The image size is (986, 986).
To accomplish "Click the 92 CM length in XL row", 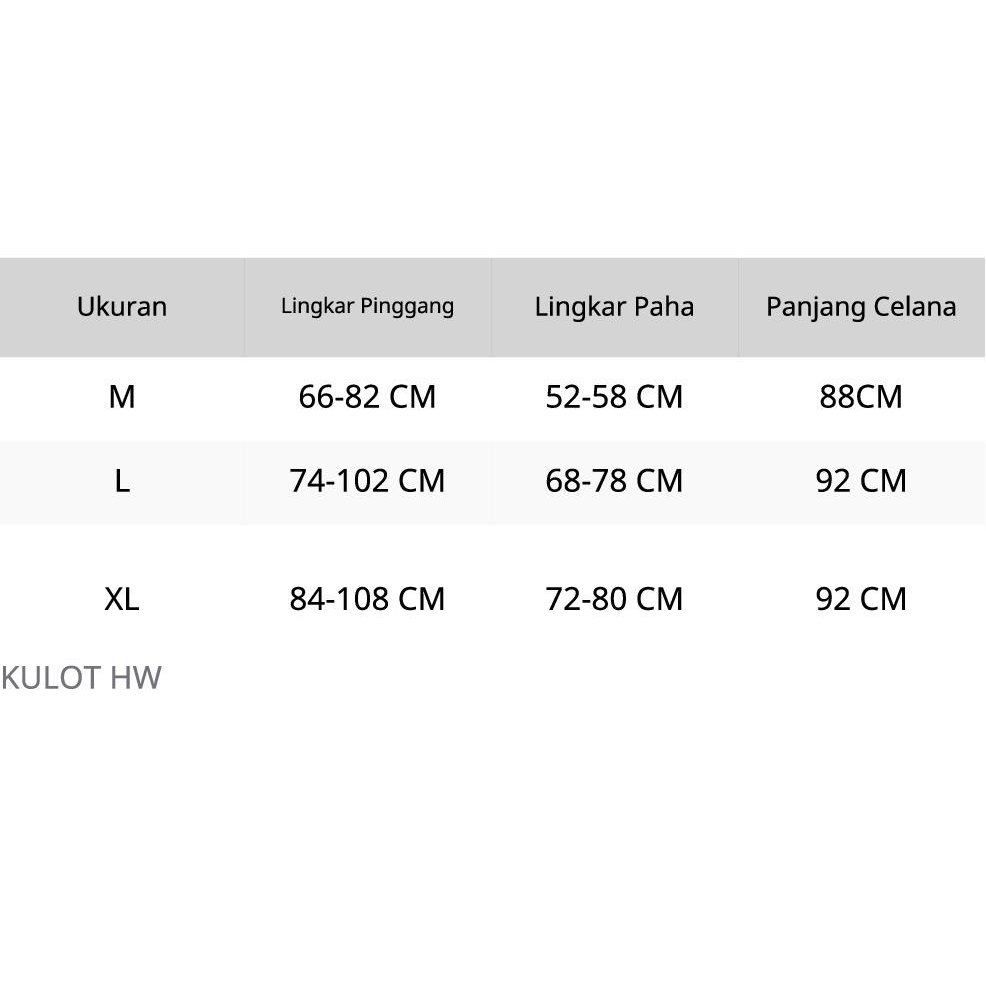I will click(x=861, y=599).
